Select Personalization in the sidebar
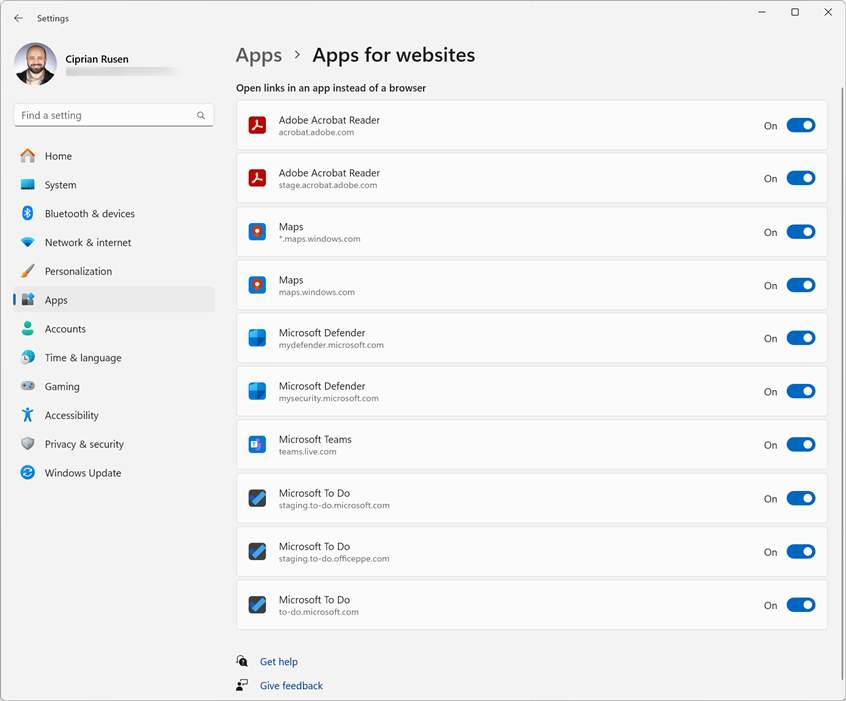This screenshot has height=701, width=846. tap(78, 272)
